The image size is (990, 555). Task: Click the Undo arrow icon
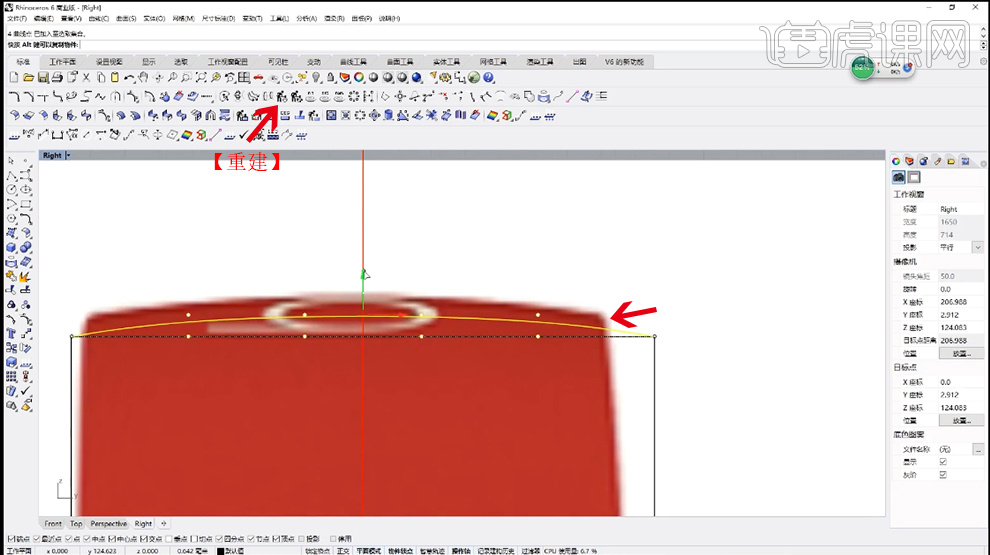click(129, 78)
